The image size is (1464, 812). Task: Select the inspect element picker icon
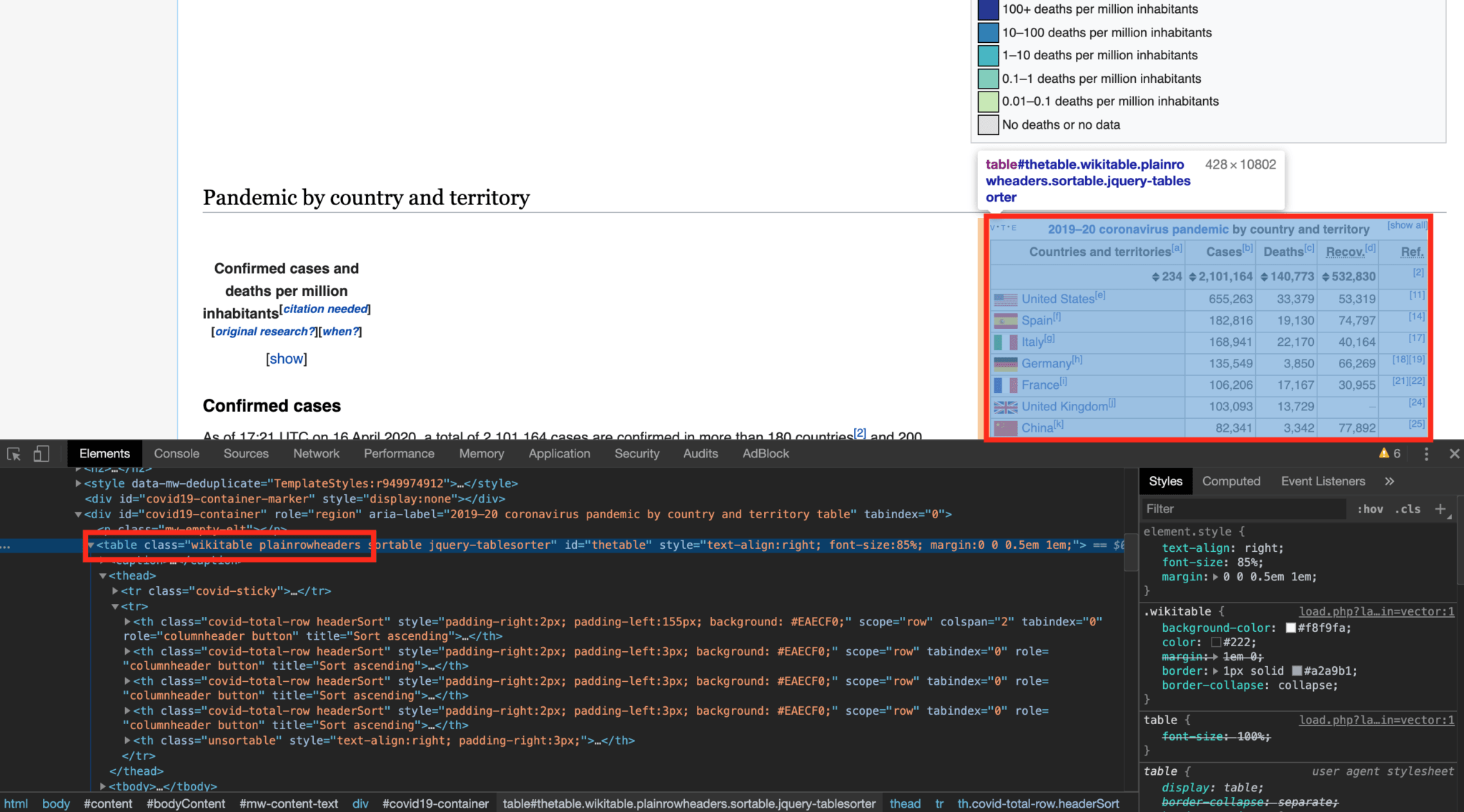coord(14,454)
